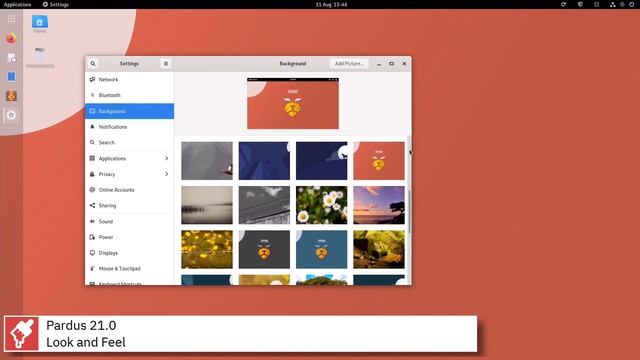Open Online Accounts settings

129,190
